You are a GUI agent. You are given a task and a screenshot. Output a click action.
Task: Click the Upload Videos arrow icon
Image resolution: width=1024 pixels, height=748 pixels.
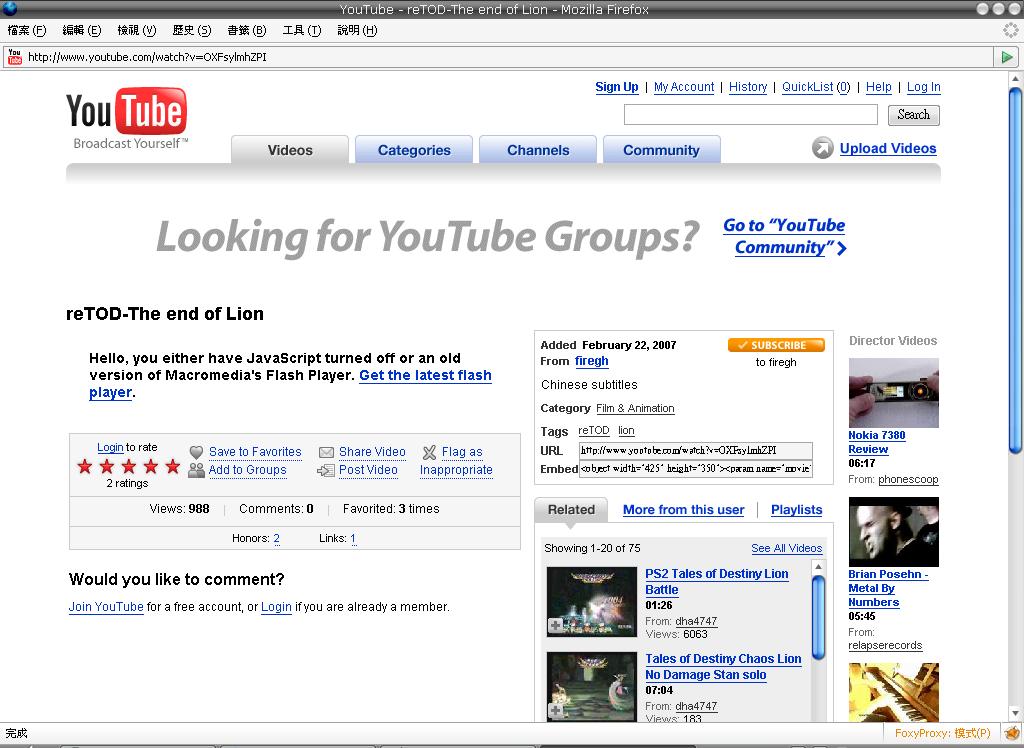(x=822, y=148)
